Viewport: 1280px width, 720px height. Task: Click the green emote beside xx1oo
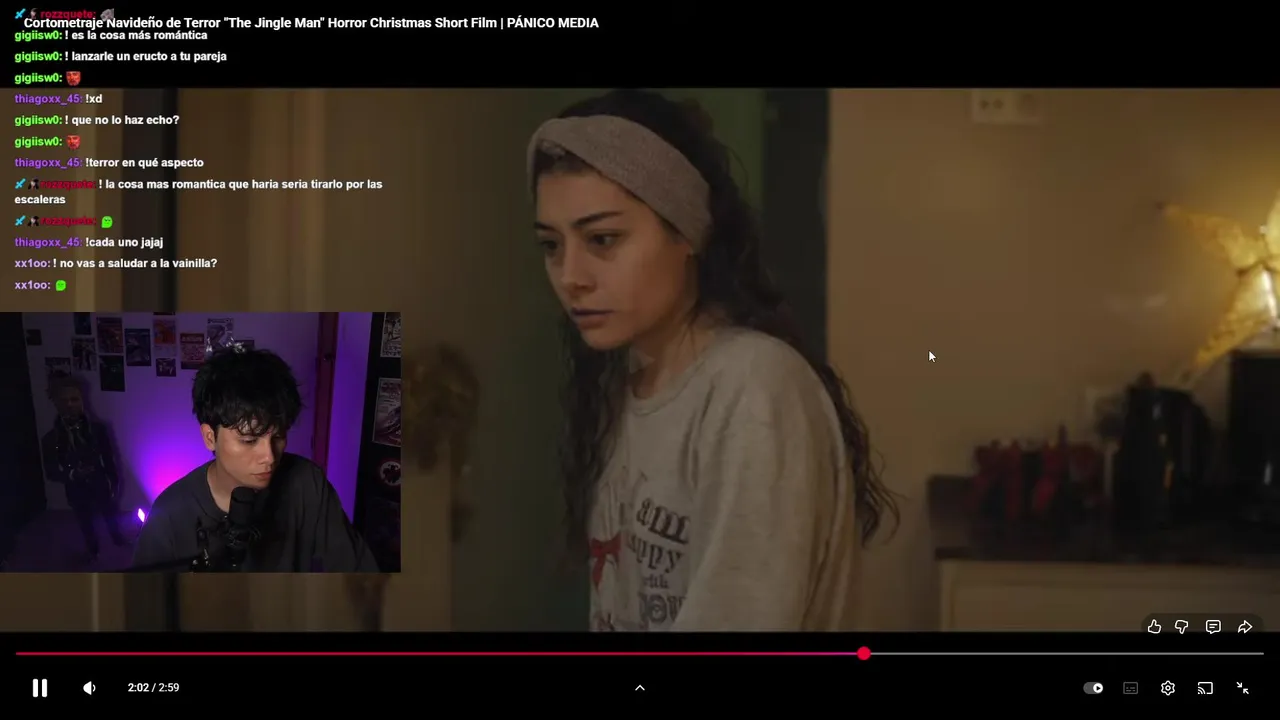point(61,286)
